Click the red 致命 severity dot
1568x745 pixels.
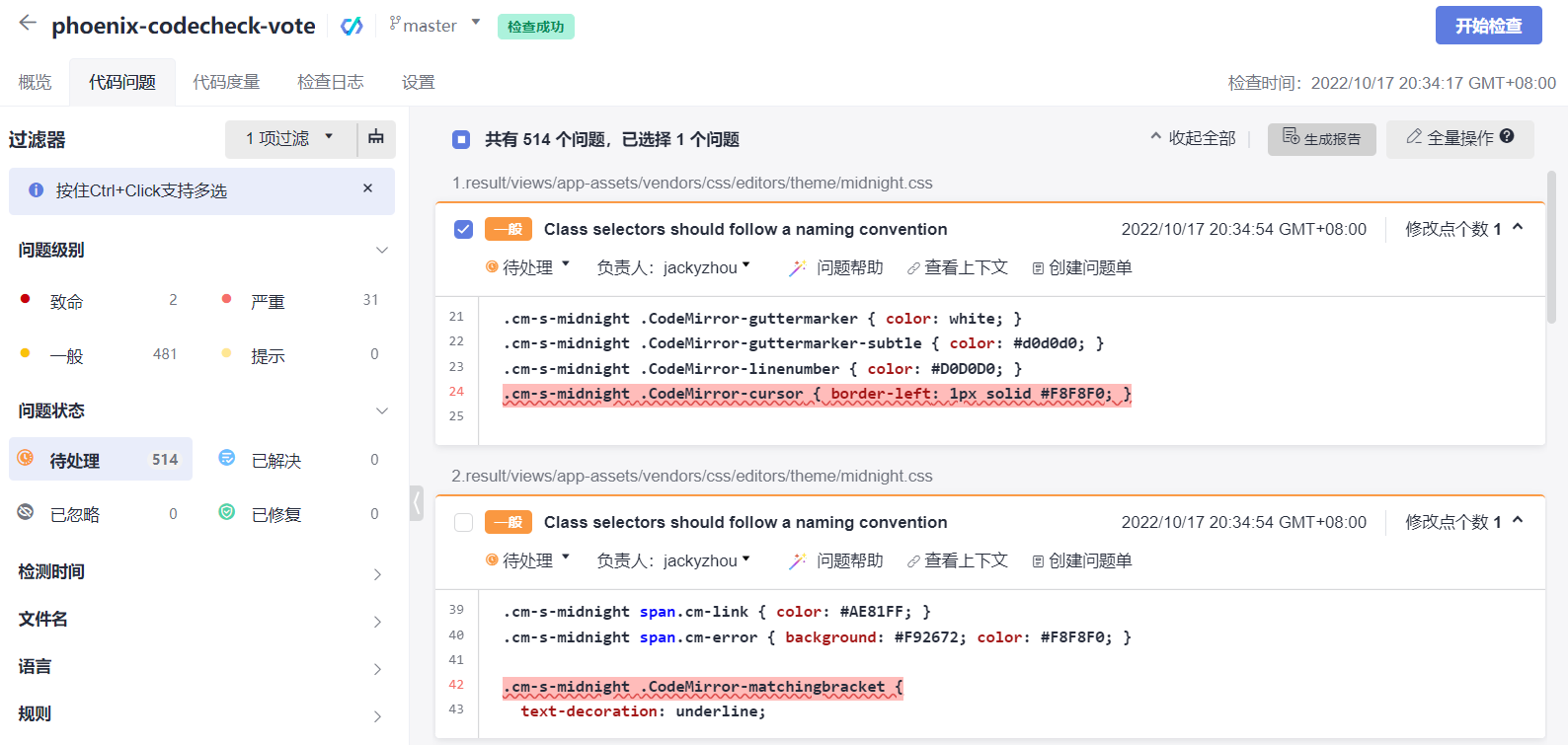coord(25,299)
